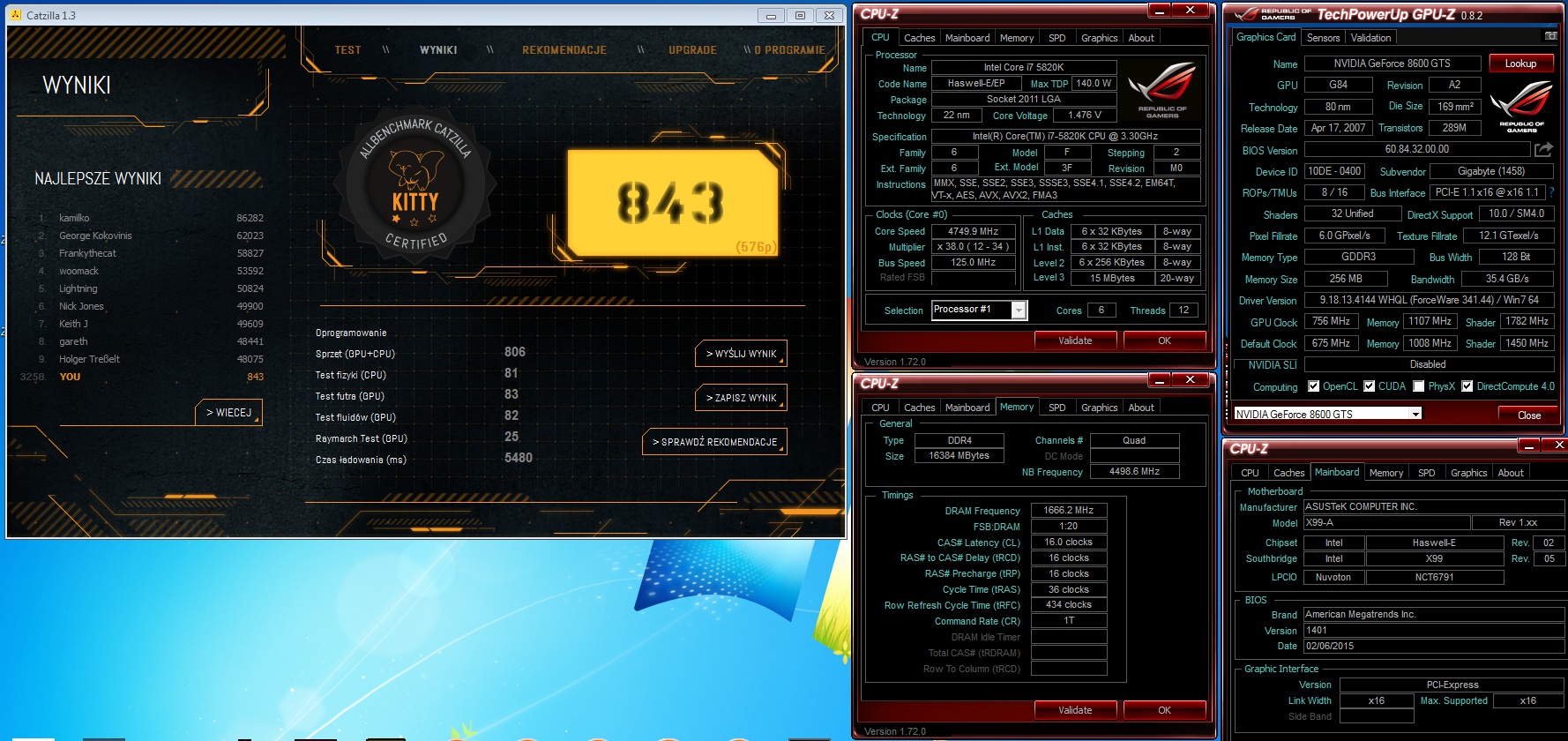This screenshot has width=1568, height=741.
Task: Click the Czas ładowania (ms) result row
Action: (x=423, y=460)
